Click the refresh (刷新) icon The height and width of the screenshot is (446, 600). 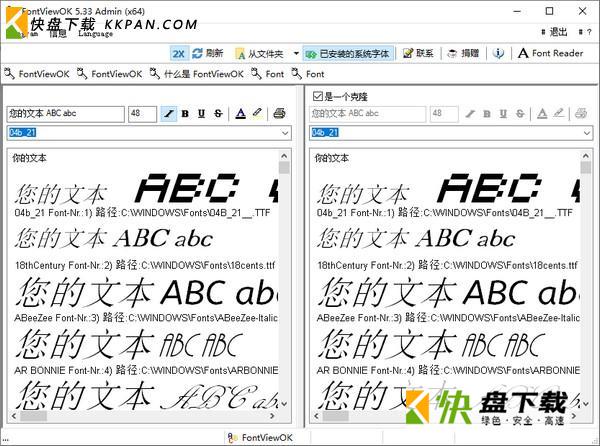click(197, 53)
